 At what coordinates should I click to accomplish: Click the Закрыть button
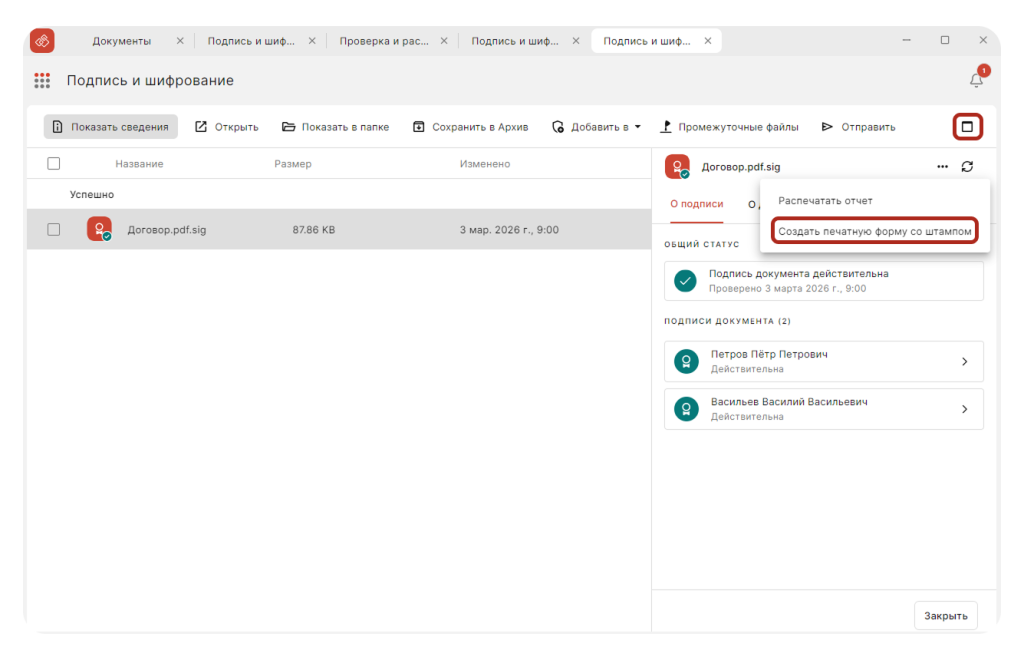(x=945, y=616)
